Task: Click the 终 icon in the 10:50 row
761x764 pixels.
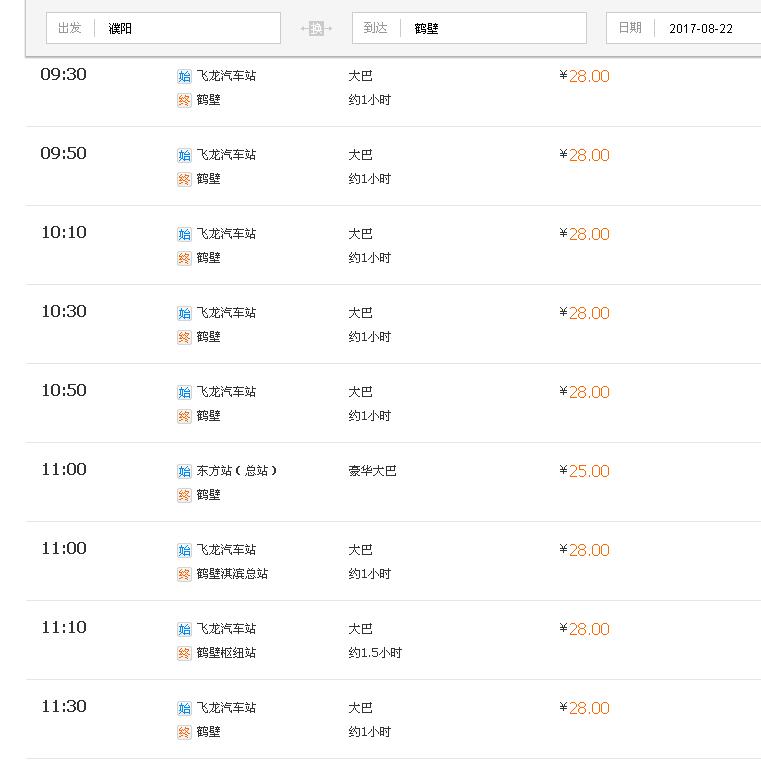Action: (x=184, y=416)
